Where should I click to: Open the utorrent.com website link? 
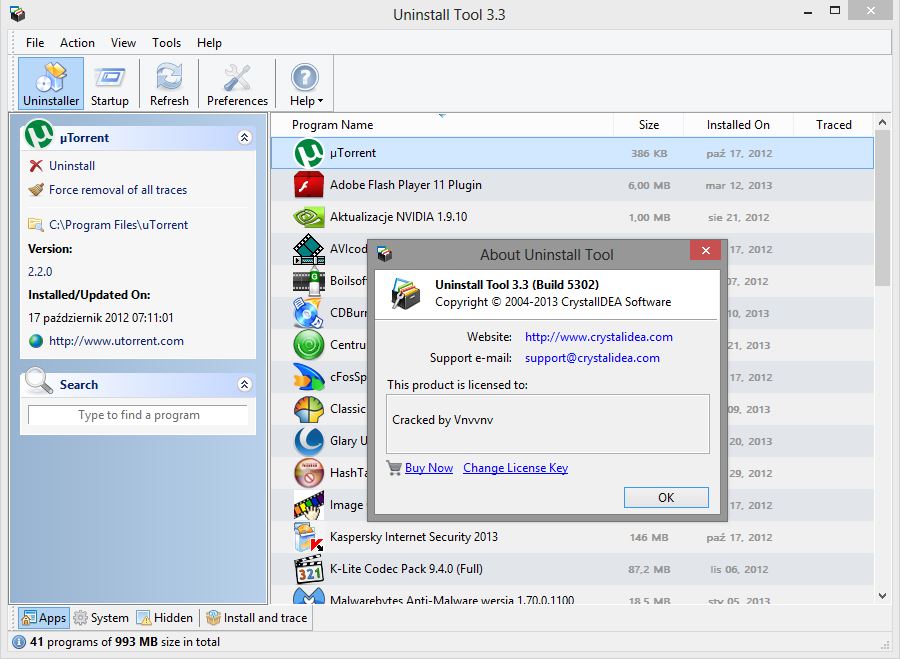coord(116,341)
